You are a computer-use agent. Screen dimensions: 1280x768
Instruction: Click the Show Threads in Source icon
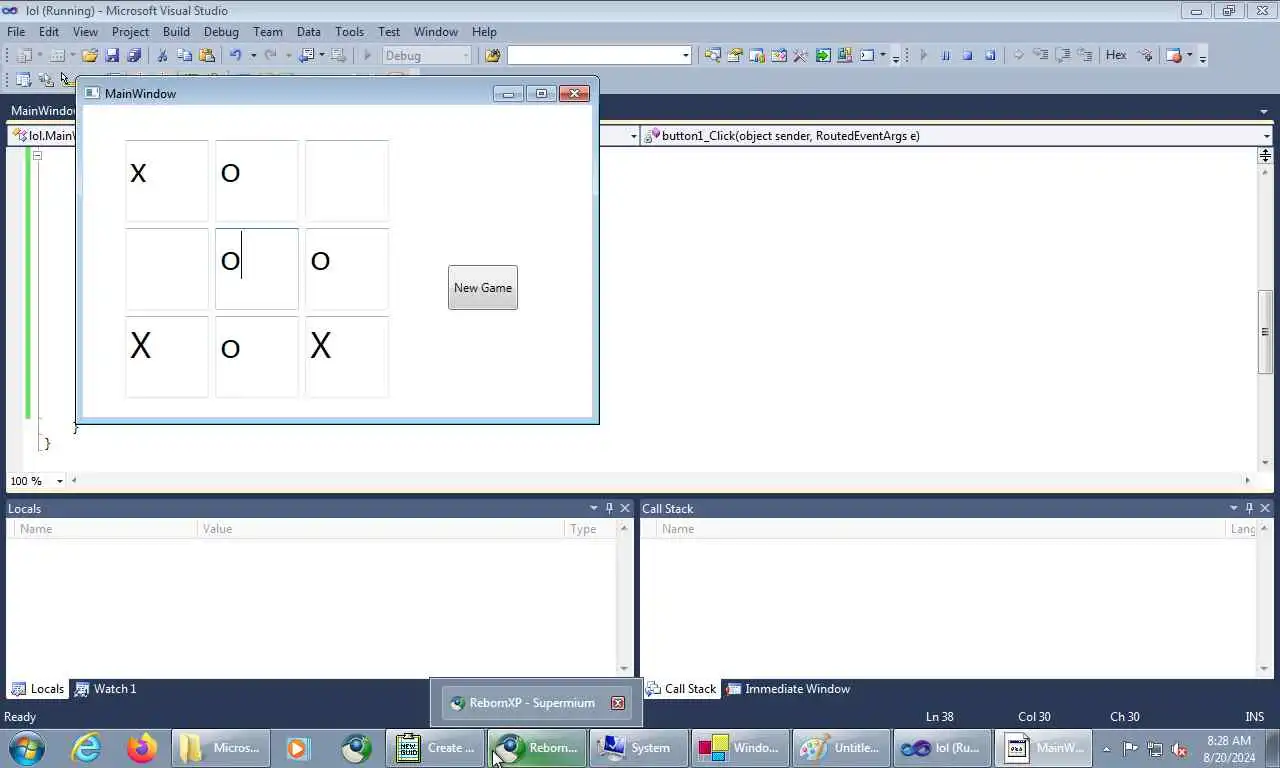[1146, 56]
